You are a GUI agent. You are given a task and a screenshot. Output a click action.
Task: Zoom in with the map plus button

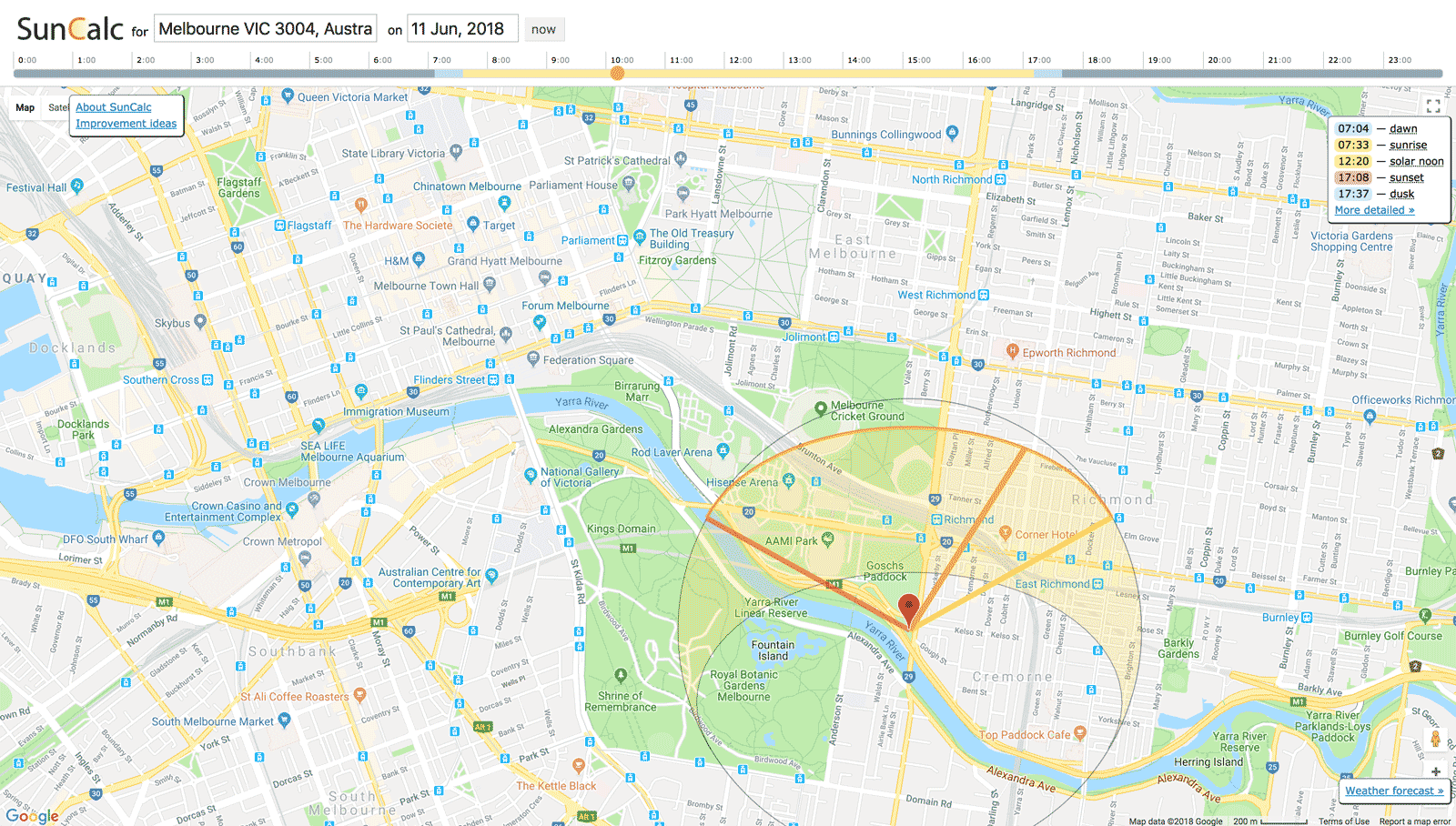[1435, 771]
